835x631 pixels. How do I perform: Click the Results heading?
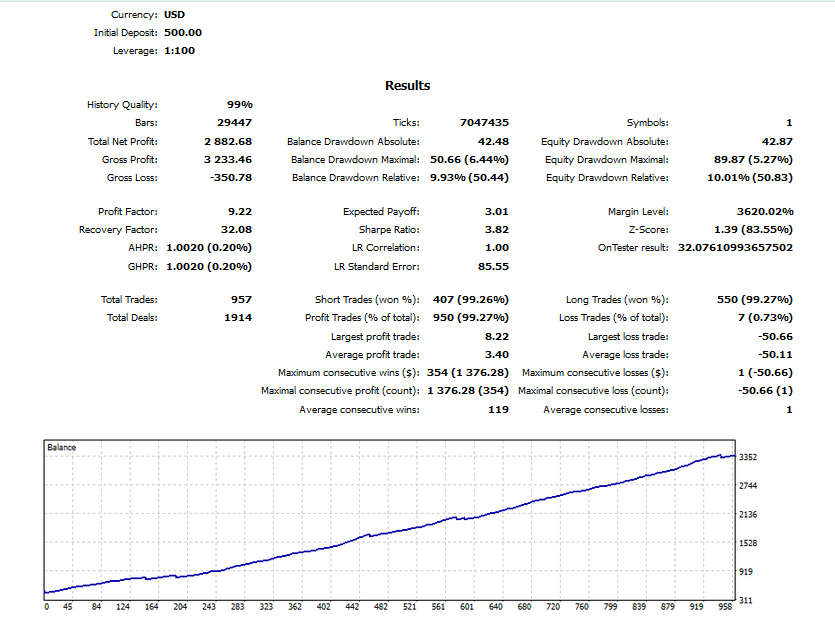pos(407,86)
